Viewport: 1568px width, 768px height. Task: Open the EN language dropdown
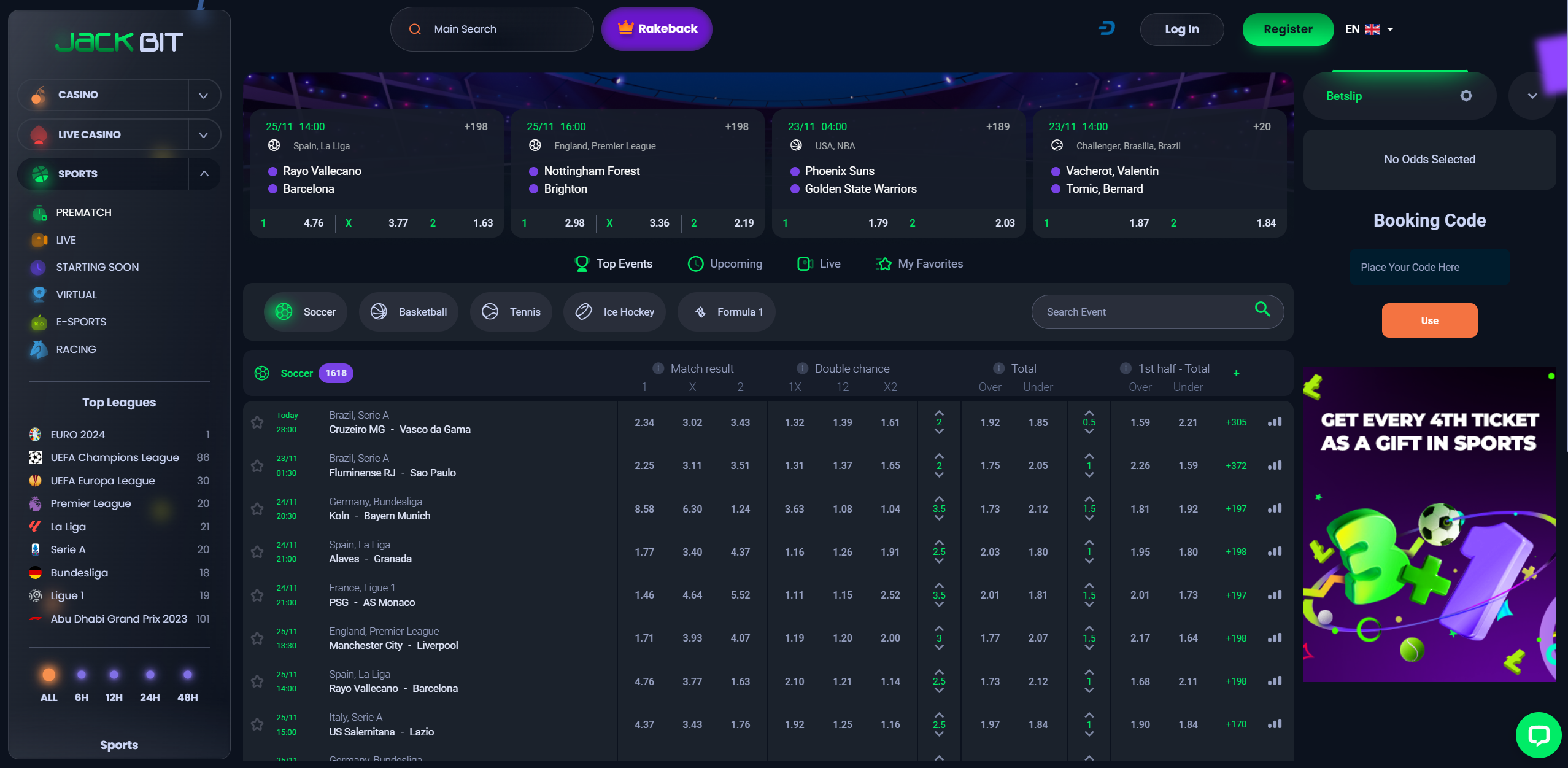pyautogui.click(x=1369, y=29)
